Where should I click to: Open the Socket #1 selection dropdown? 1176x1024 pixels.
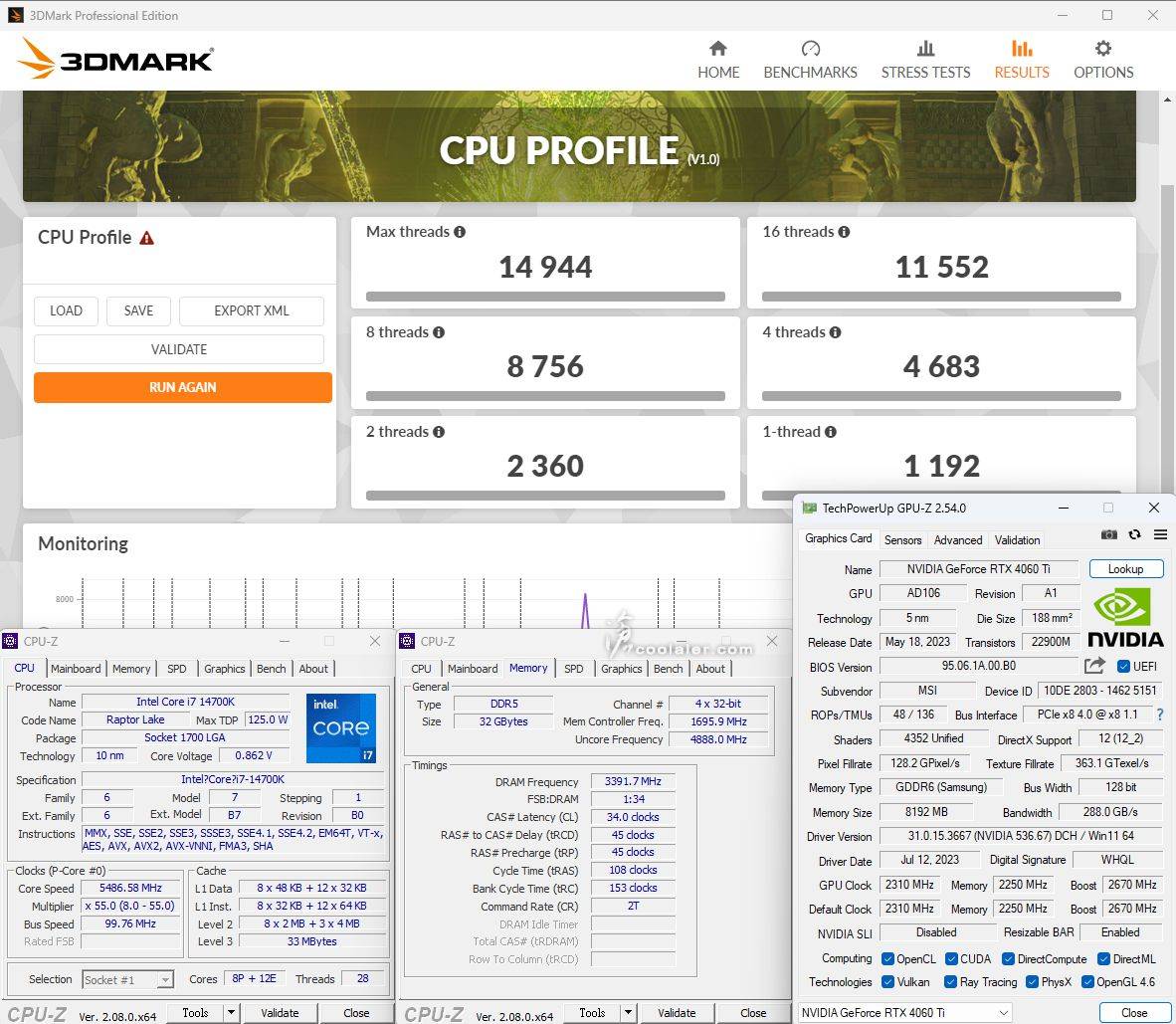coord(127,980)
